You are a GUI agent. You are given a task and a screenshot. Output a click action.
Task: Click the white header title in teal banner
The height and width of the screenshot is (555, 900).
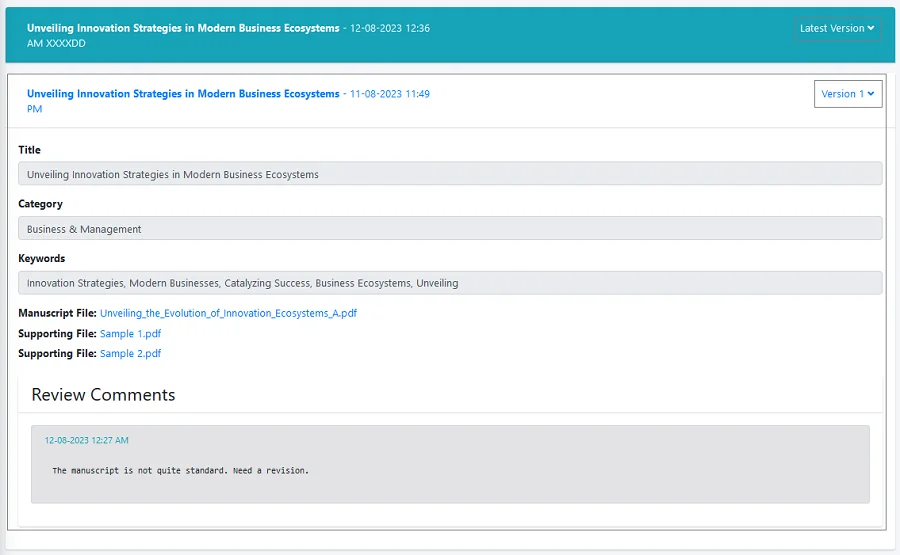(183, 28)
